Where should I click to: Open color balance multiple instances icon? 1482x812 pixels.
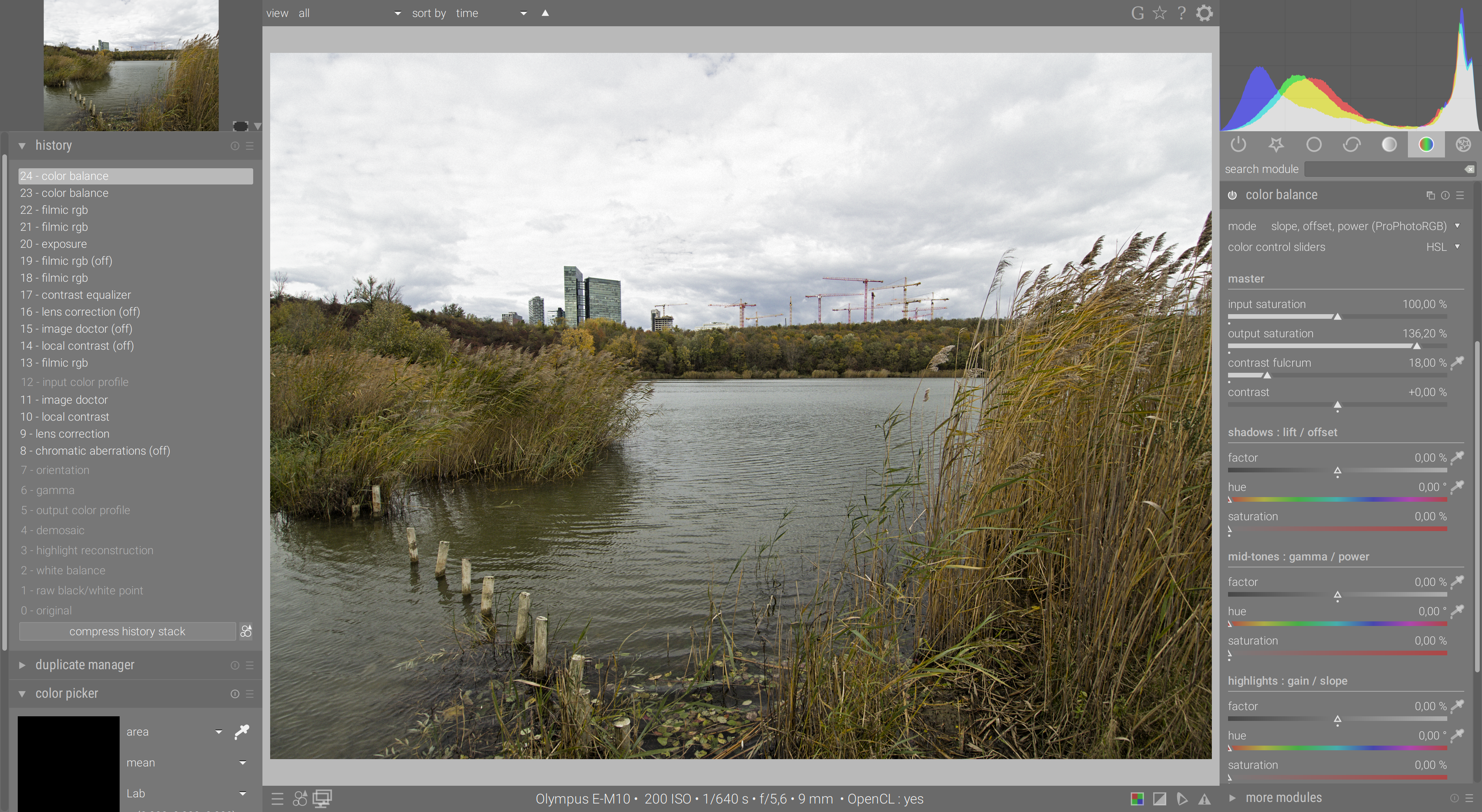1431,195
